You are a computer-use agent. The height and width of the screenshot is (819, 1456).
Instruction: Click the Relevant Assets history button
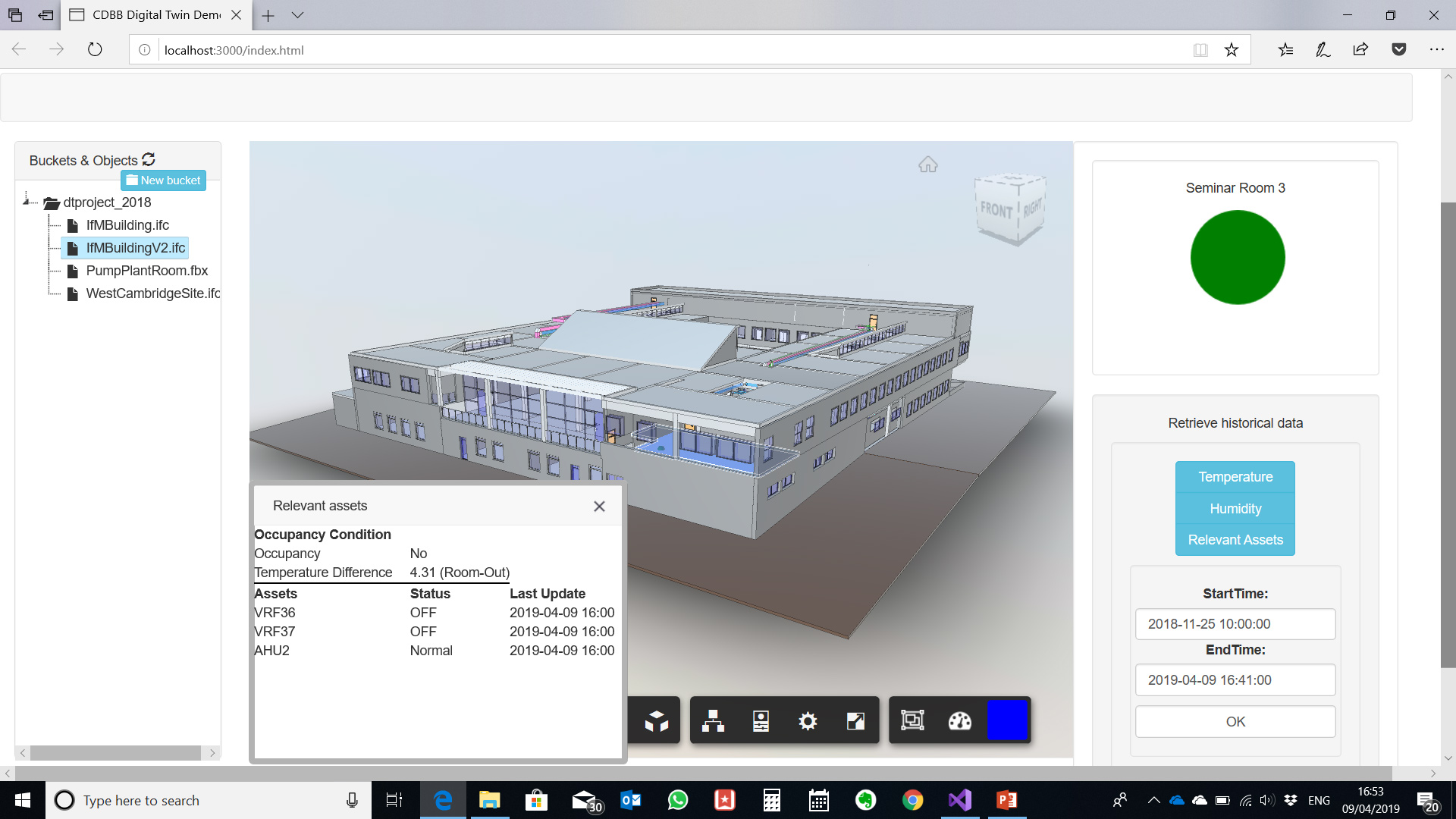[1235, 540]
